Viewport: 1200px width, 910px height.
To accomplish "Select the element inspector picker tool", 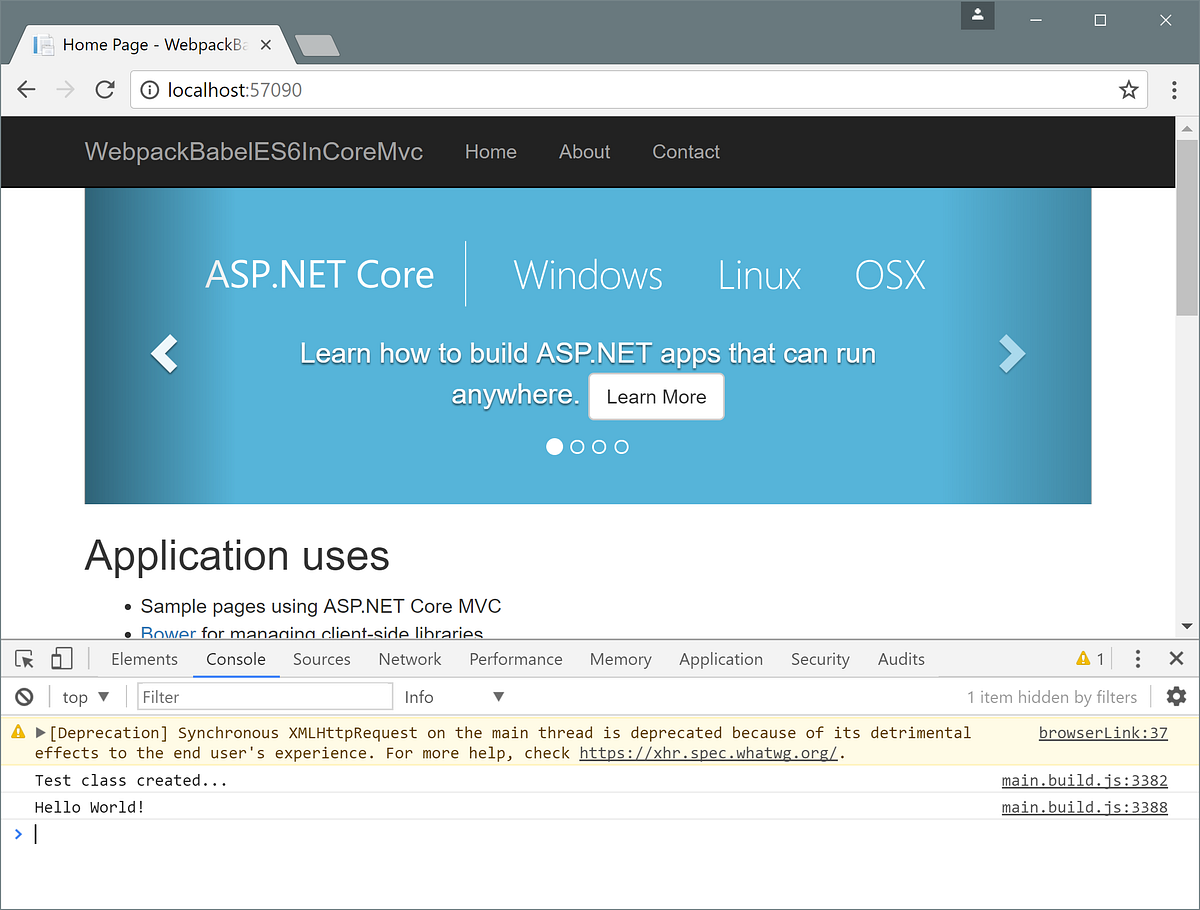I will tap(23, 659).
